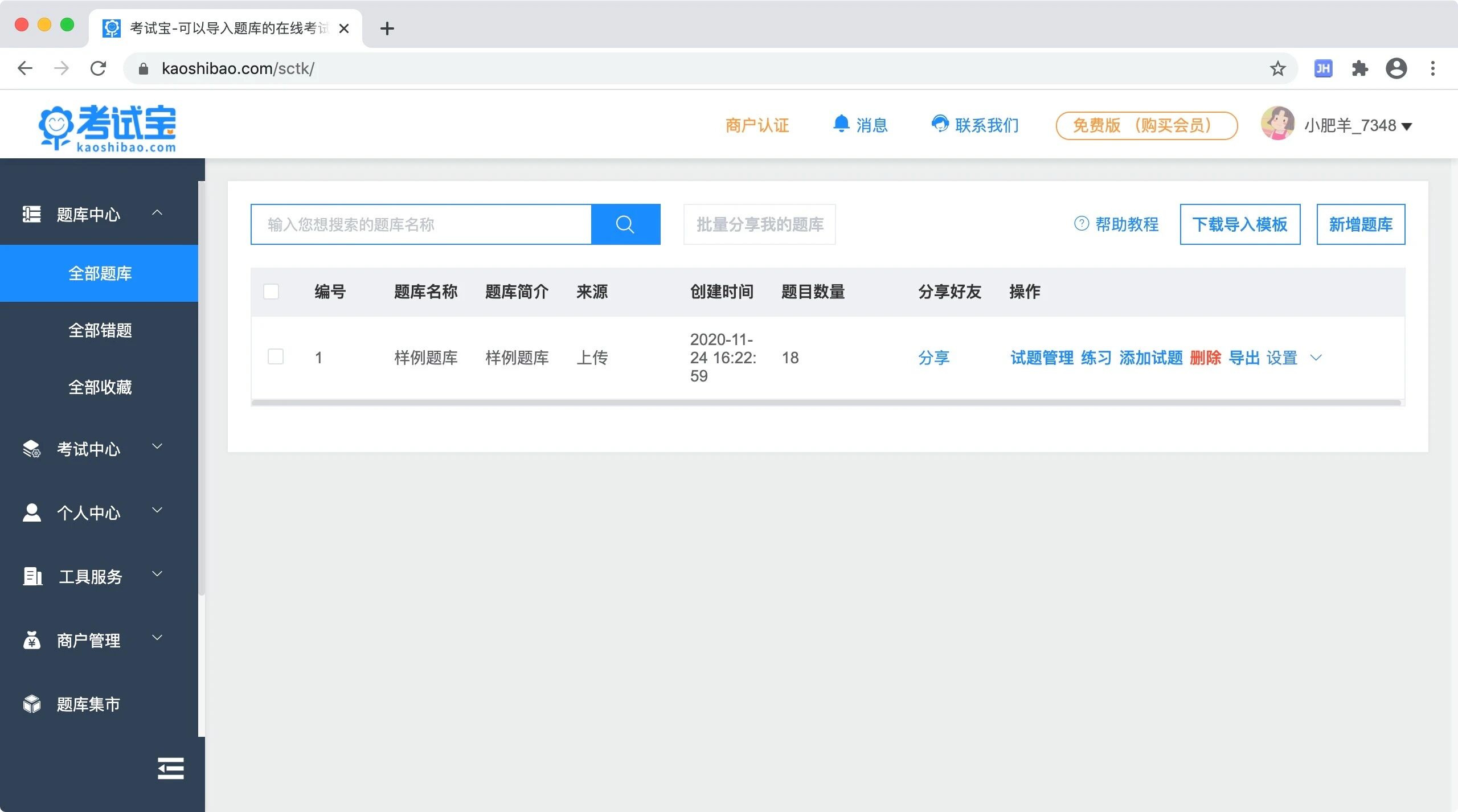Open the 题库集市 cube icon item
The height and width of the screenshot is (812, 1458).
coord(32,704)
